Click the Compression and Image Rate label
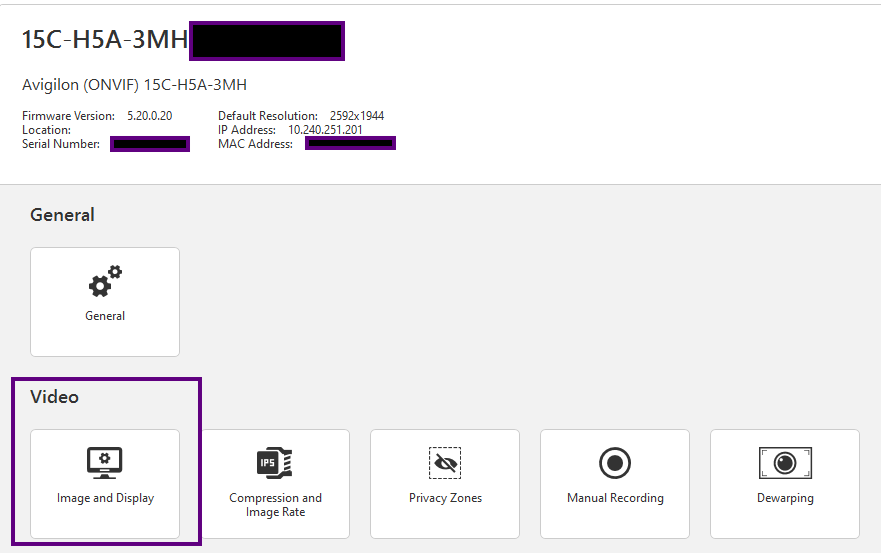The height and width of the screenshot is (553, 881). pyautogui.click(x=275, y=505)
